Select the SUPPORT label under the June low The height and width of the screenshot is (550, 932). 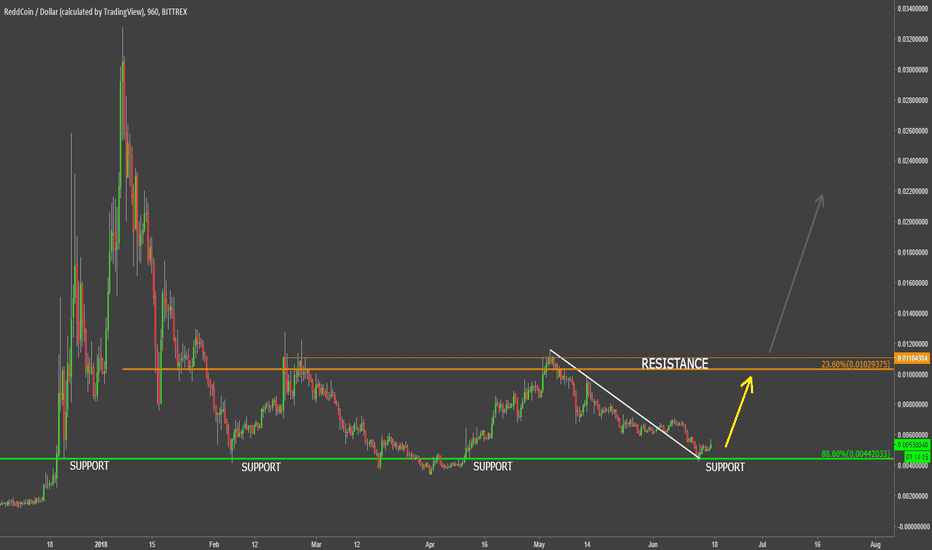tap(725, 467)
